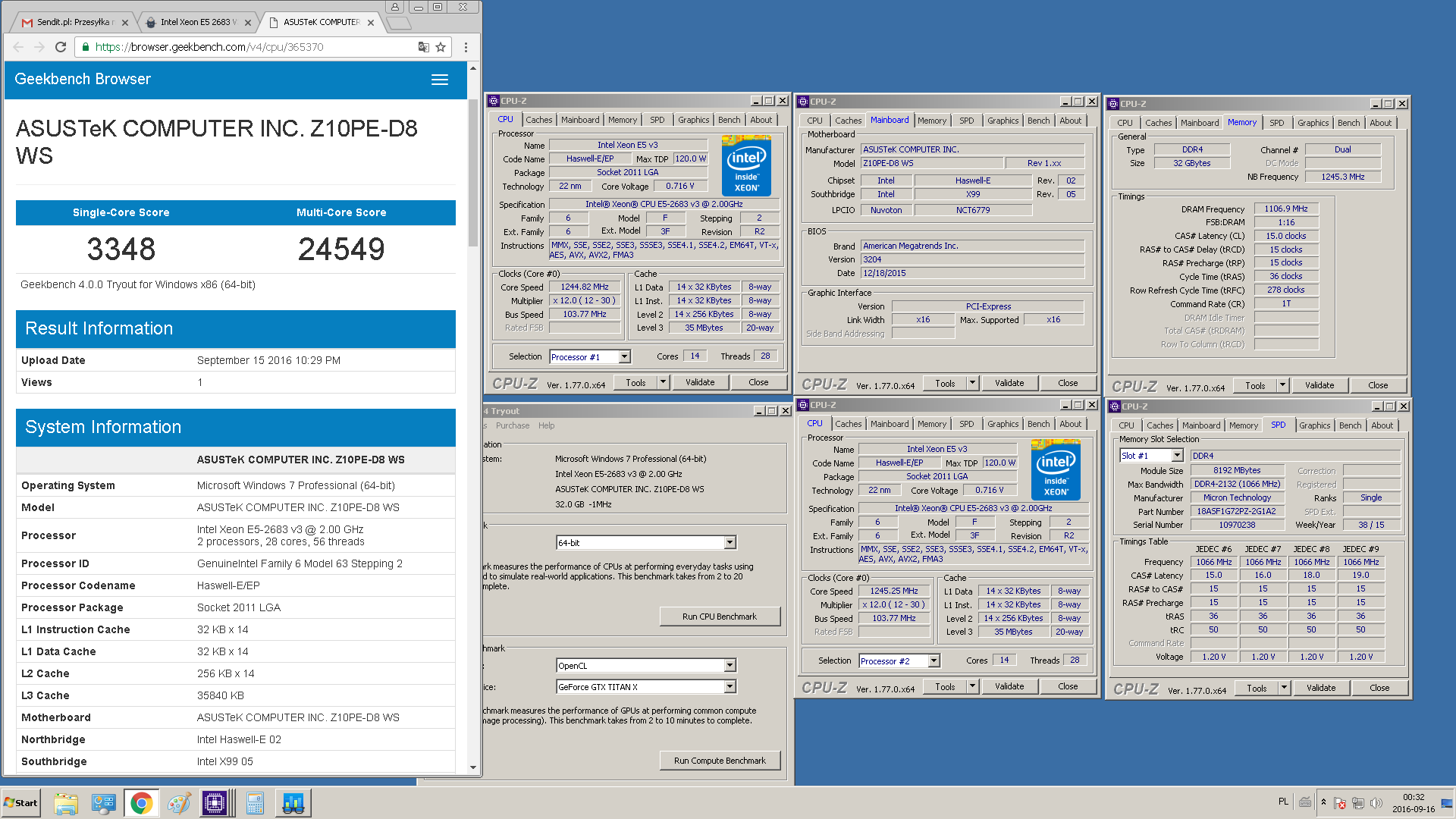The width and height of the screenshot is (1456, 819).
Task: Open the OpenCL compute API dropdown
Action: (729, 666)
